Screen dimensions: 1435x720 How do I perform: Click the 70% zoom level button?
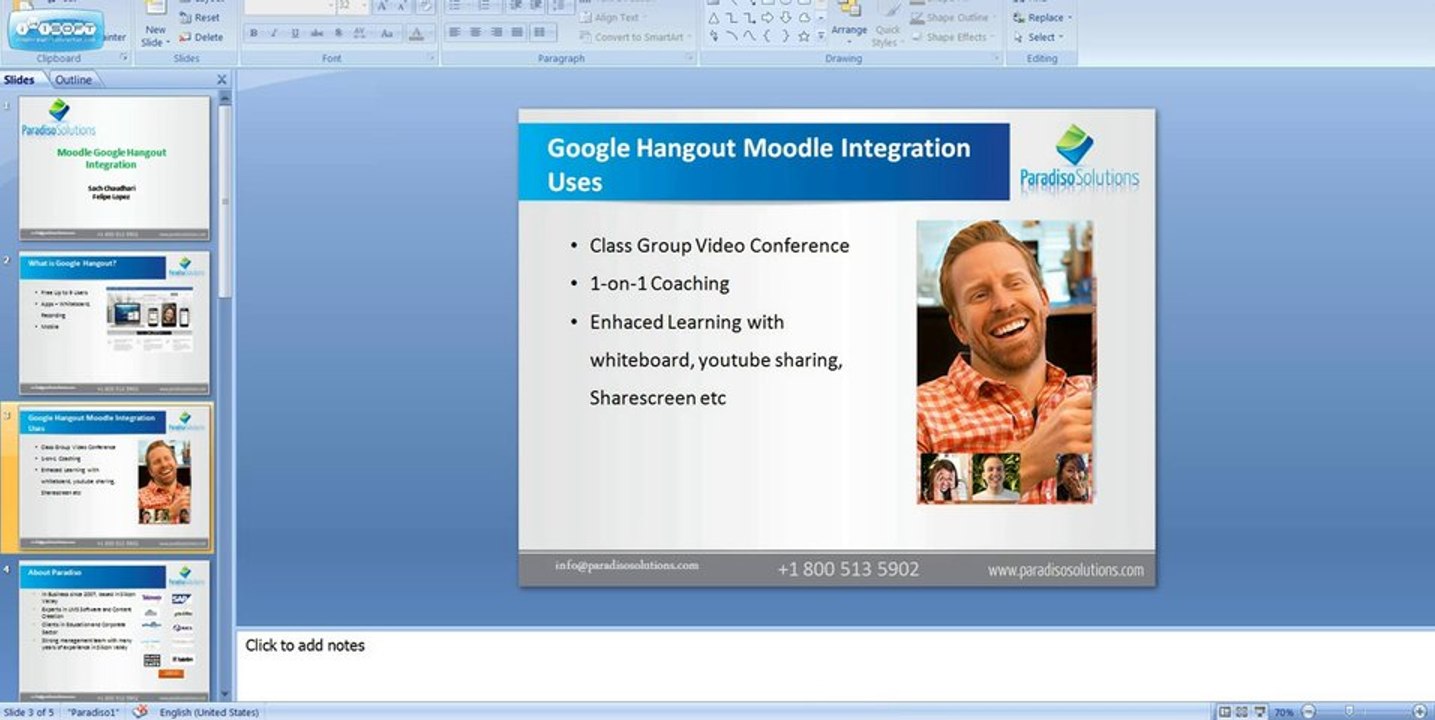tap(1284, 713)
